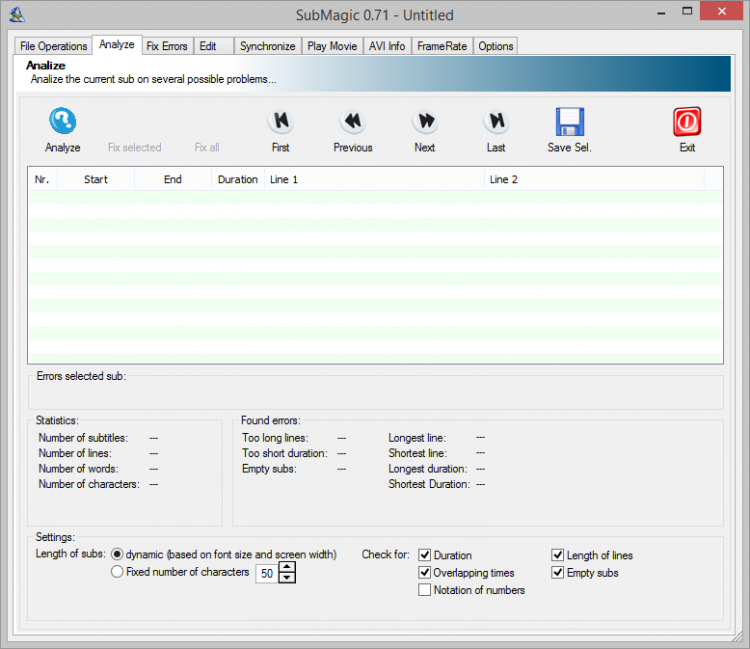Viewport: 750px width, 649px height.
Task: Click the Analyze question-mark icon
Action: click(x=63, y=121)
